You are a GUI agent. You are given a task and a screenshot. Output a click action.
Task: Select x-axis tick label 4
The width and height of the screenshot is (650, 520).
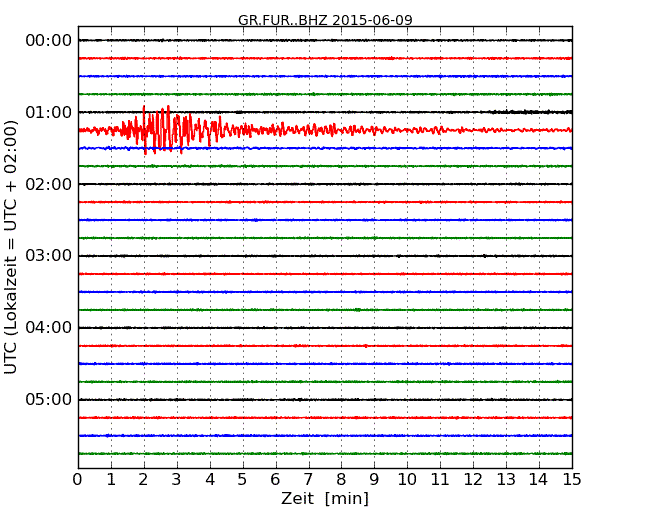(210, 480)
